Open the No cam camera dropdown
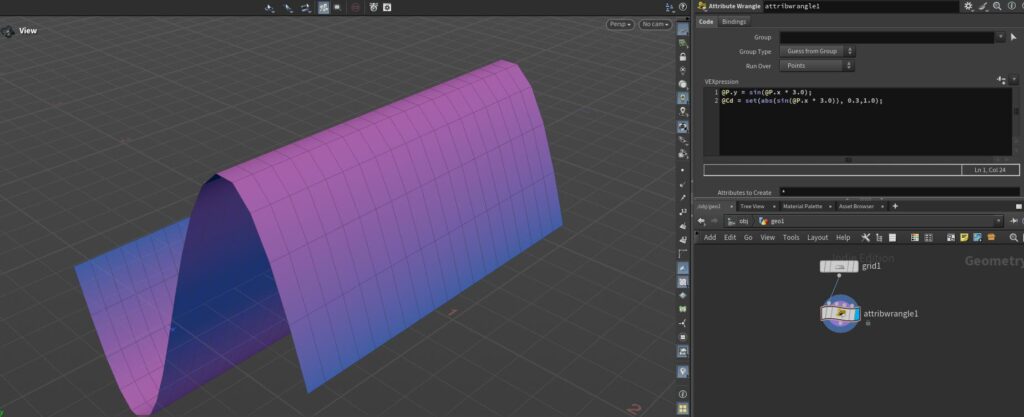 click(655, 24)
